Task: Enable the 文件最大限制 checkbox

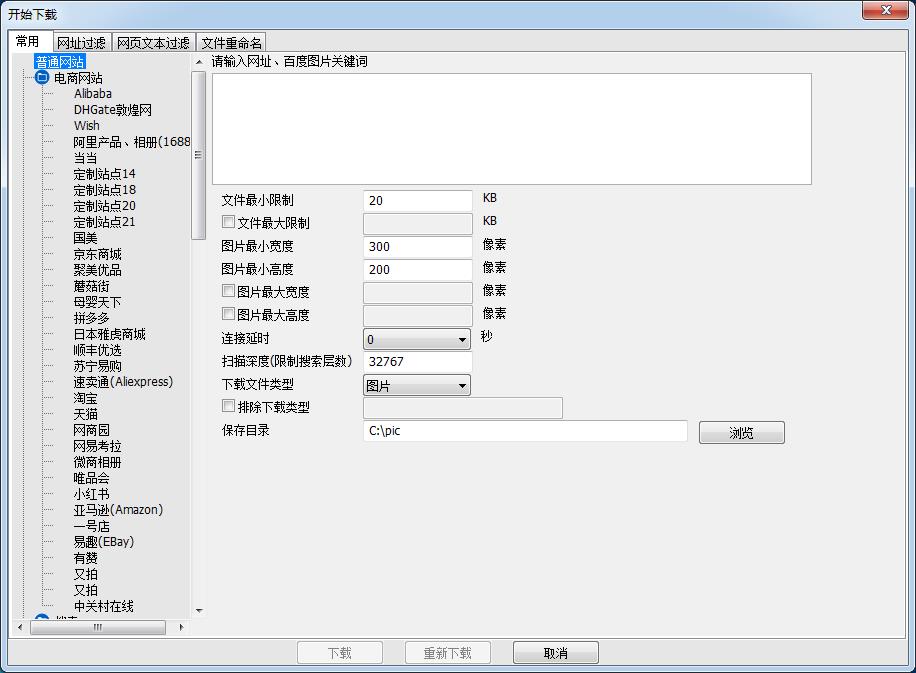Action: pos(229,223)
